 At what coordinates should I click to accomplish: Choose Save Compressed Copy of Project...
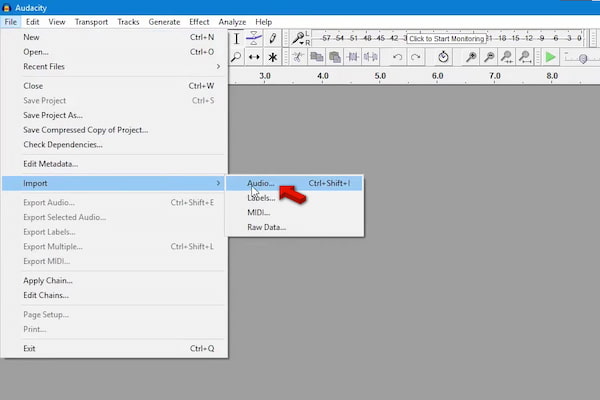[114, 130]
